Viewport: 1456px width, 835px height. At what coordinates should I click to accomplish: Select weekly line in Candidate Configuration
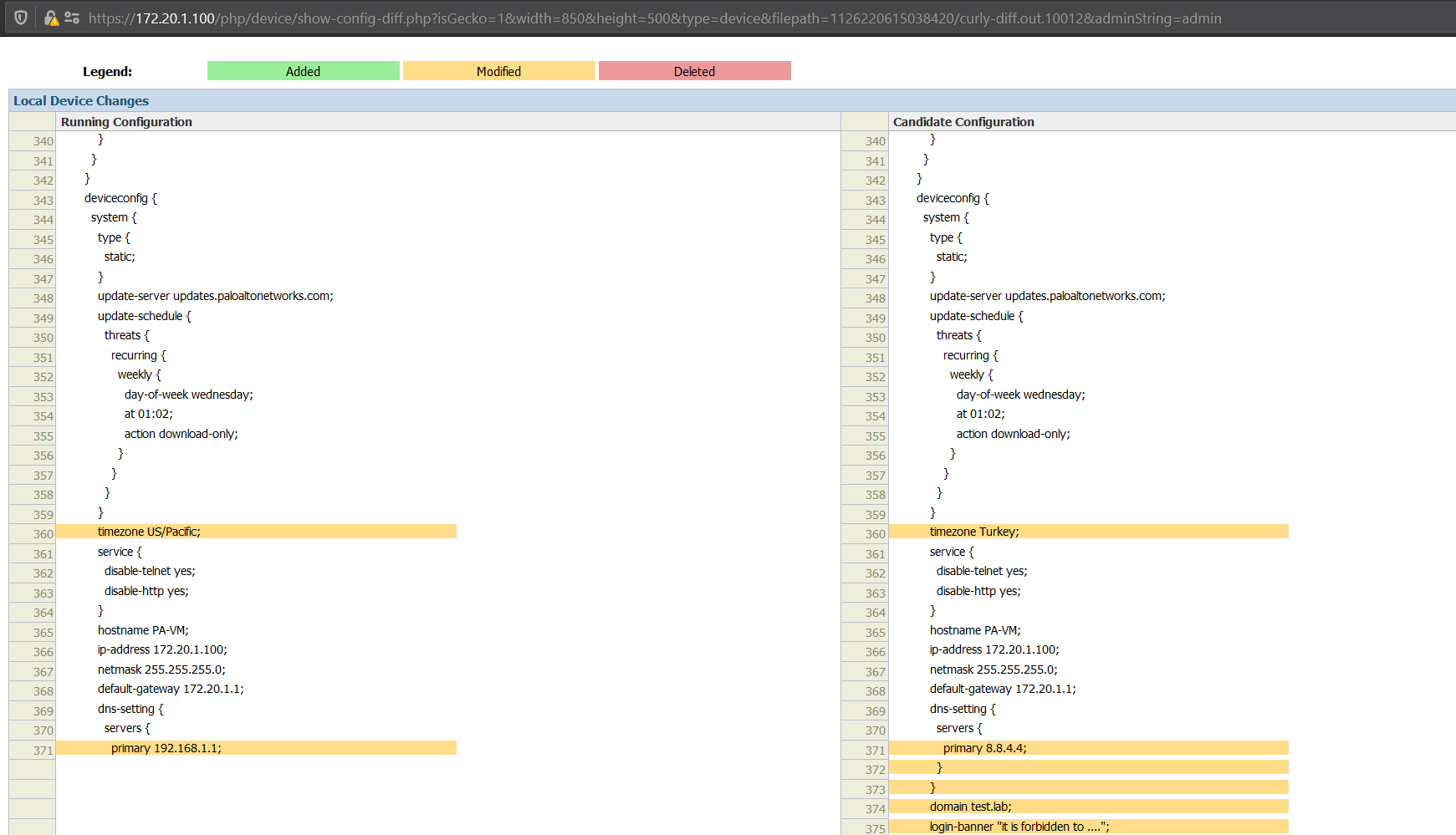(x=971, y=374)
